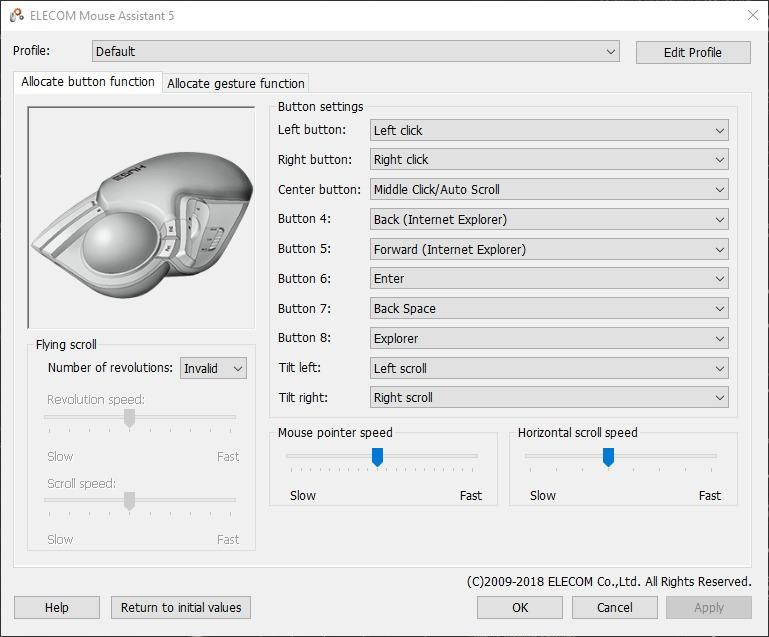The width and height of the screenshot is (769, 637).
Task: Click the Cancel button
Action: pyautogui.click(x=615, y=608)
